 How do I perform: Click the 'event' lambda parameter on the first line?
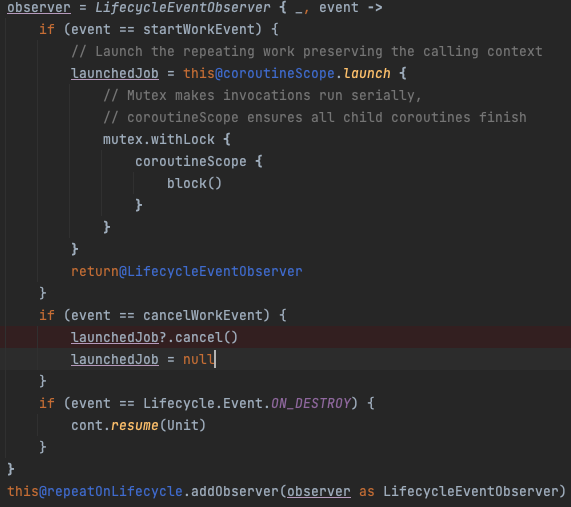(x=339, y=8)
